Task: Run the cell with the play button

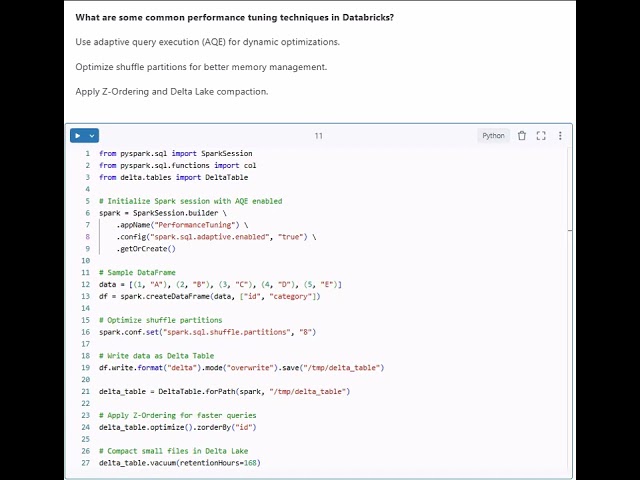Action: (78, 136)
